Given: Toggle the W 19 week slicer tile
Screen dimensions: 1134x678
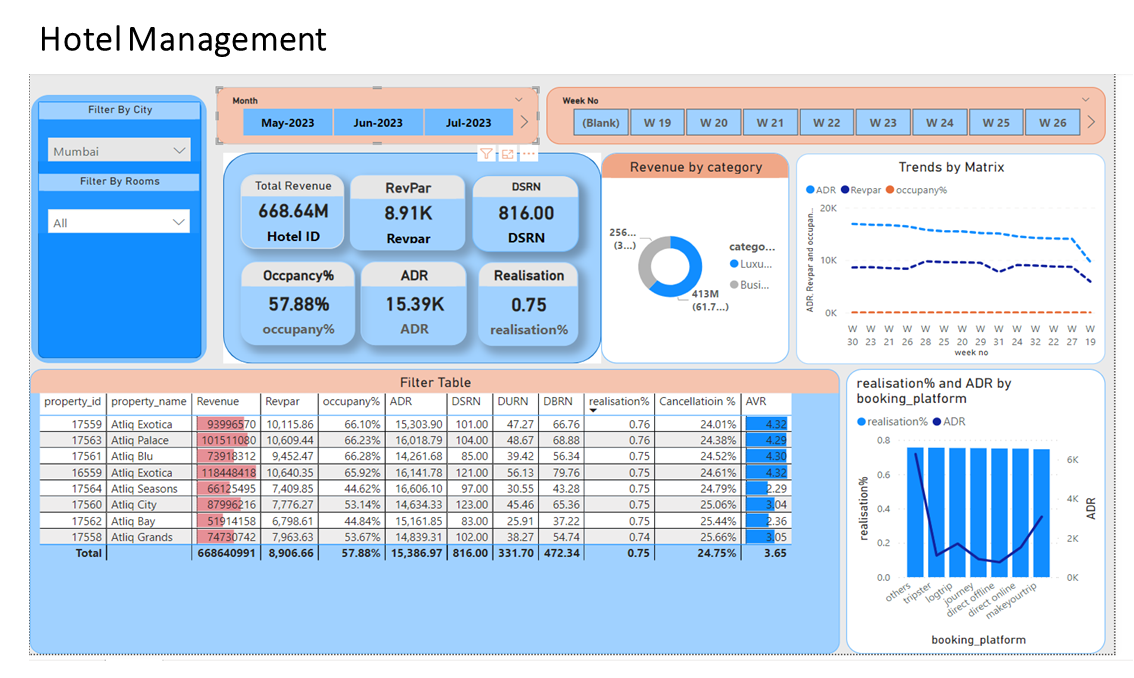Looking at the screenshot, I should (657, 123).
